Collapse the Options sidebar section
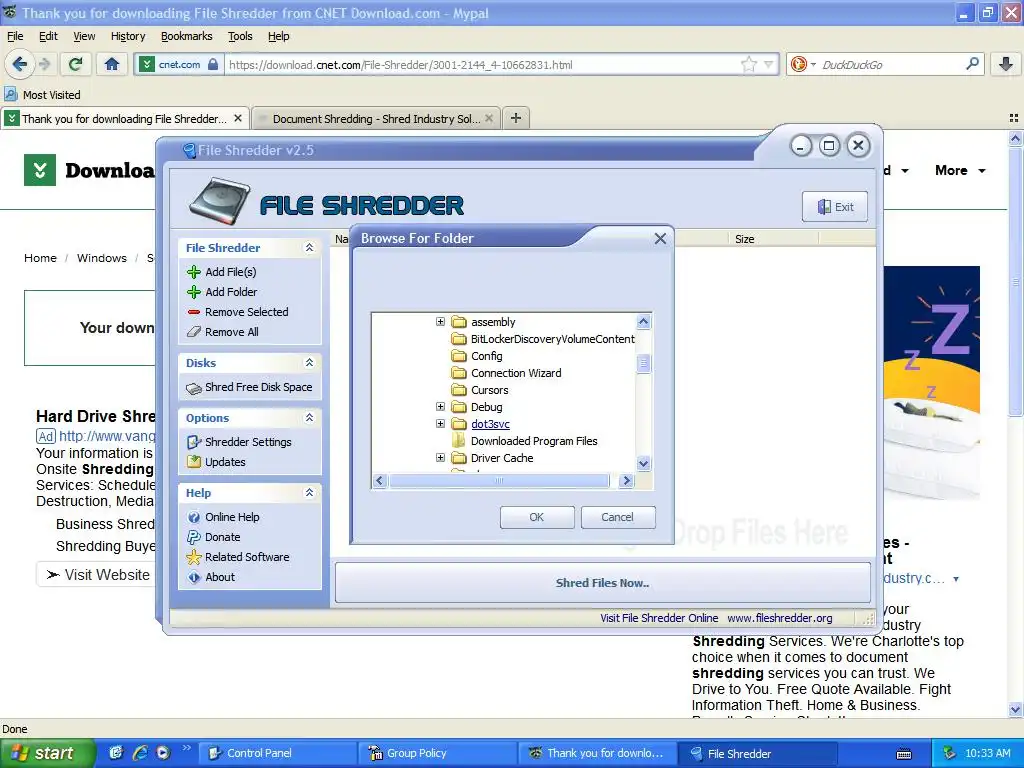This screenshot has width=1024, height=768. pos(310,417)
